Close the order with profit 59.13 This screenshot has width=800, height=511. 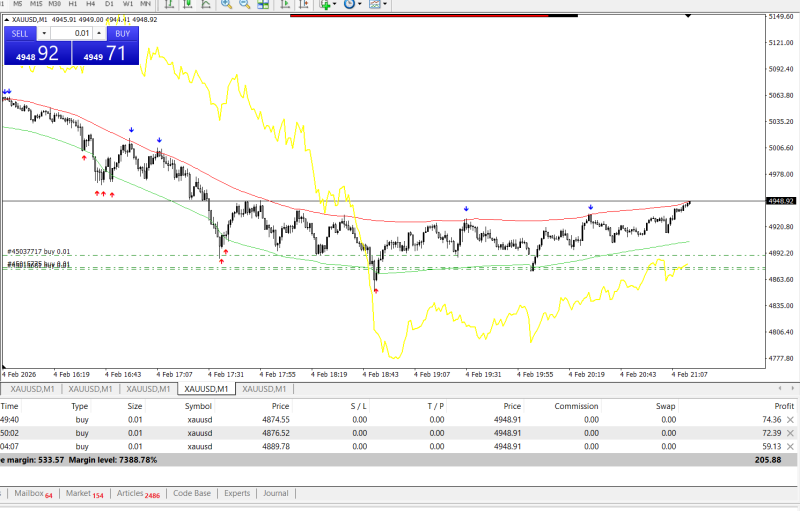point(790,446)
